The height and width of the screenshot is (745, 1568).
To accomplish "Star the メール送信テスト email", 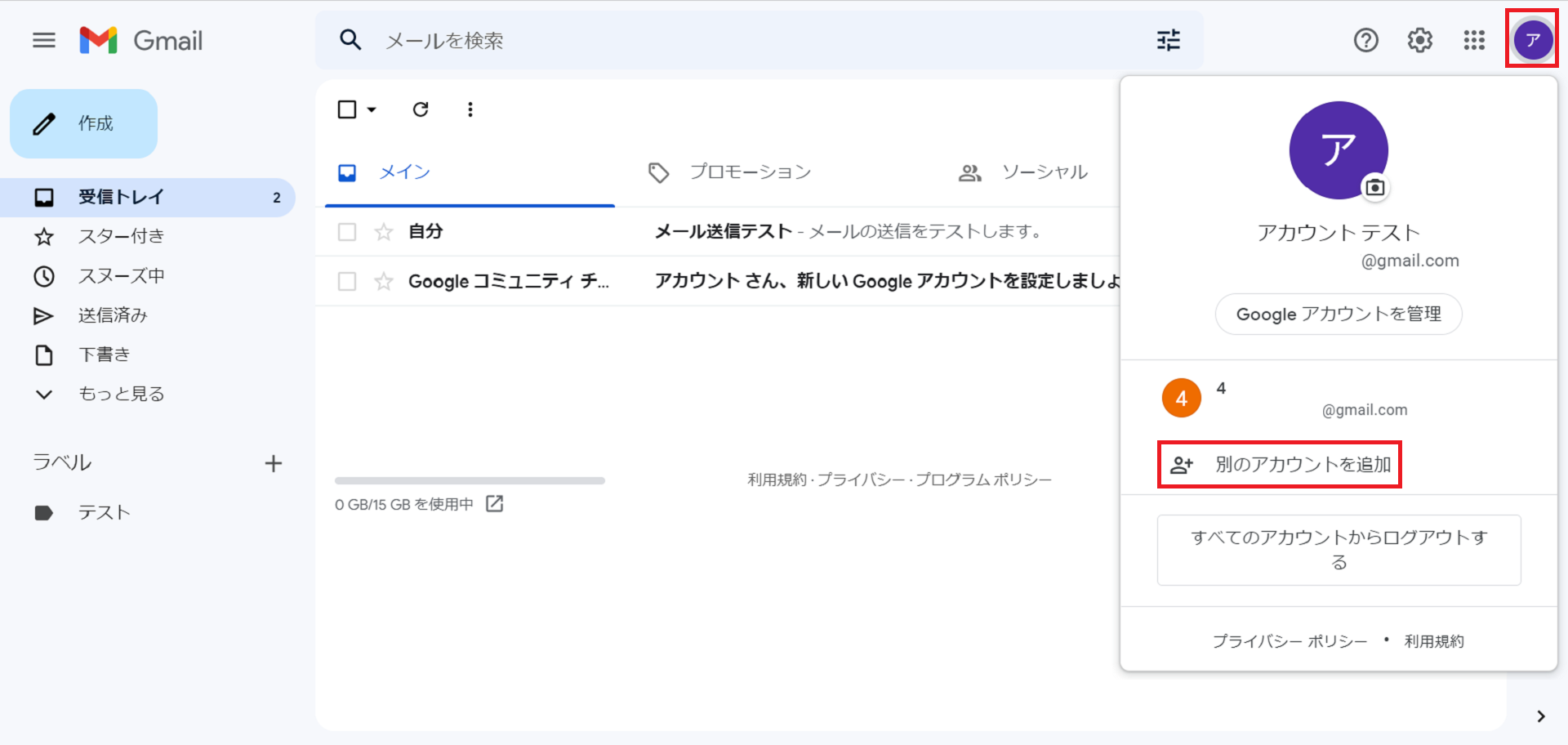I will click(384, 232).
